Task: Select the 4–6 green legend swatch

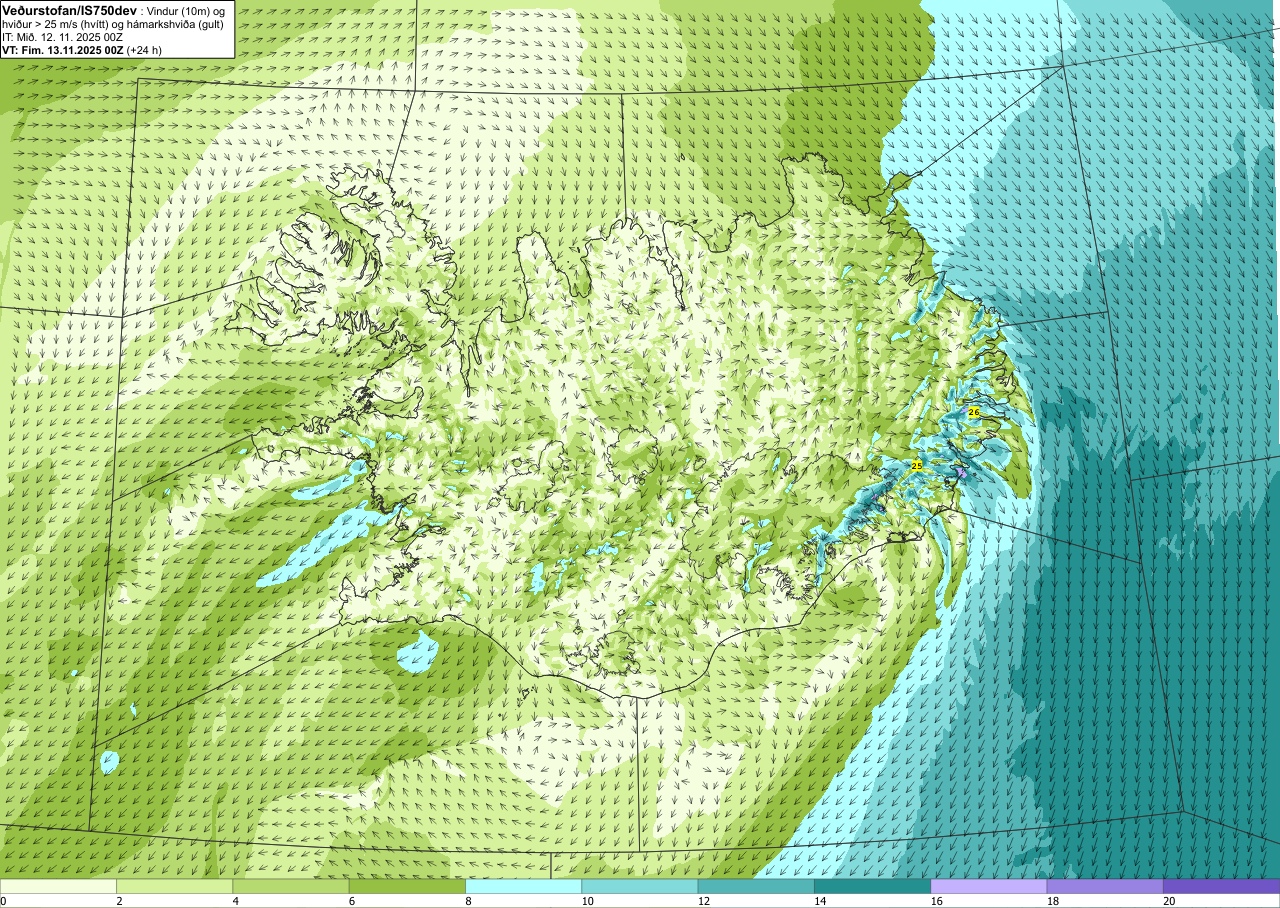Action: 291,886
